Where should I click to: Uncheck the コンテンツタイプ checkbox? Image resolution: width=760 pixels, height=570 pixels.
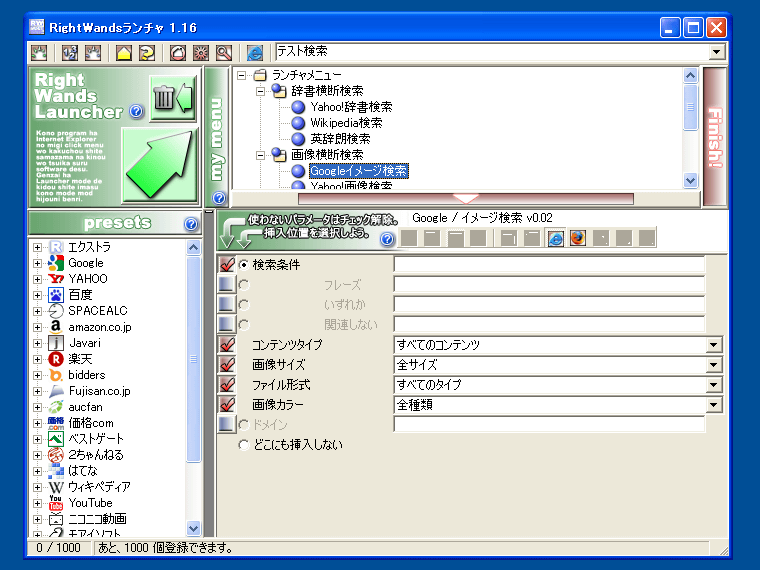pyautogui.click(x=226, y=345)
